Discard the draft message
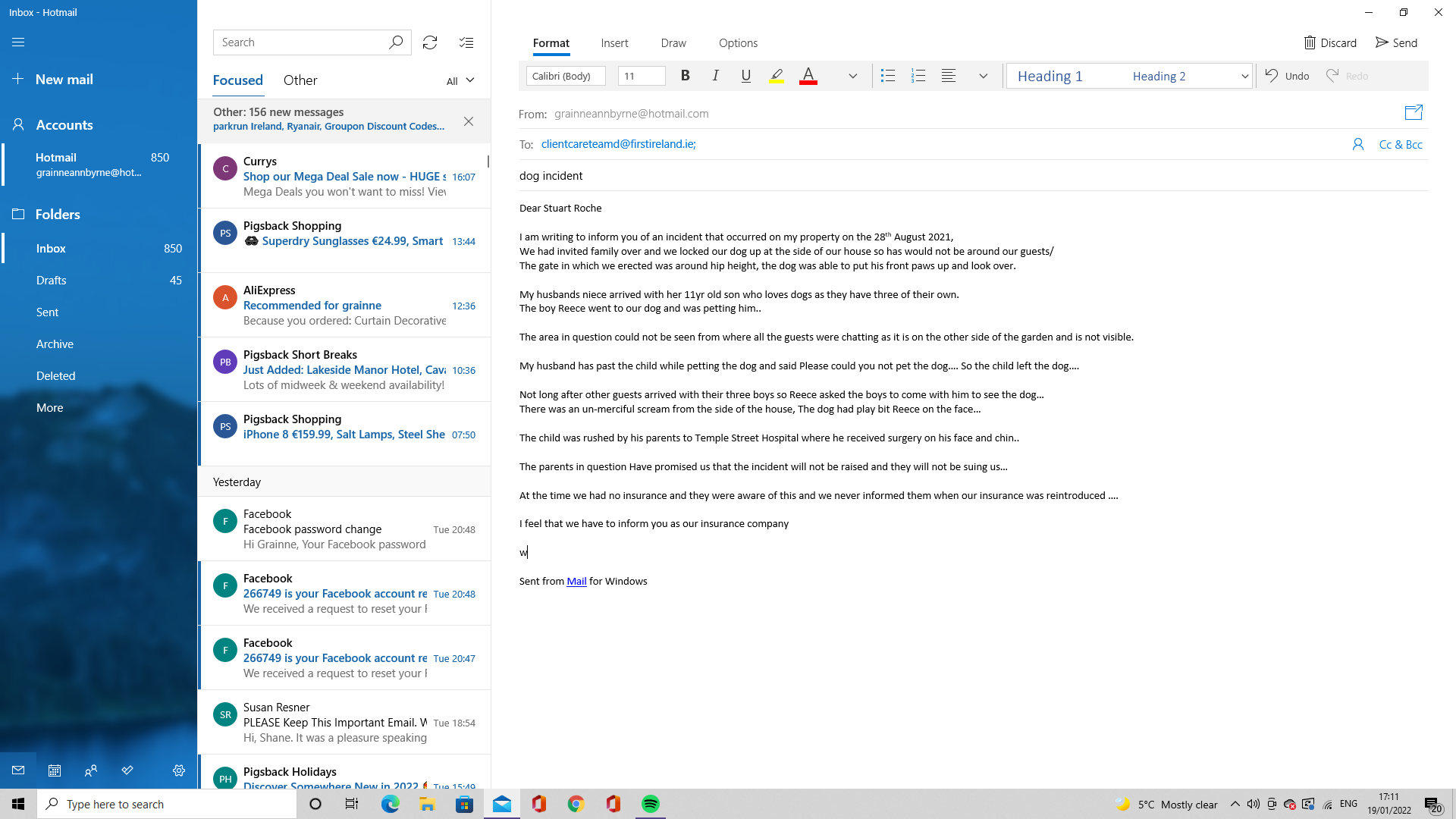 tap(1330, 43)
